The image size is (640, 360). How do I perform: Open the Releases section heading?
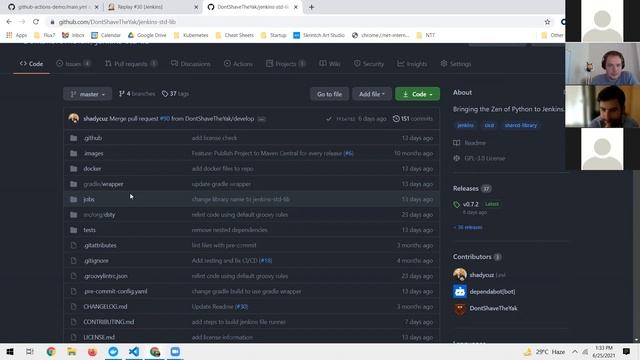[x=465, y=189]
